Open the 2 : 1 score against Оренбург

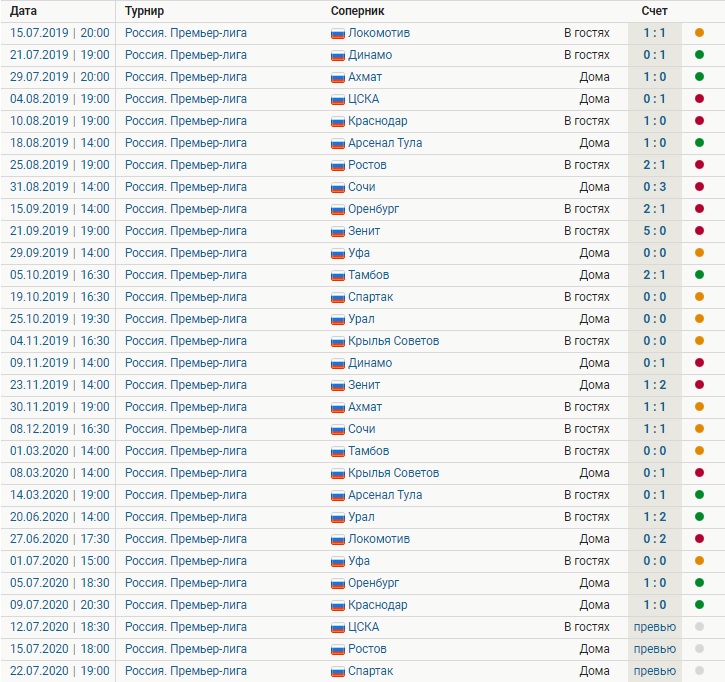655,209
